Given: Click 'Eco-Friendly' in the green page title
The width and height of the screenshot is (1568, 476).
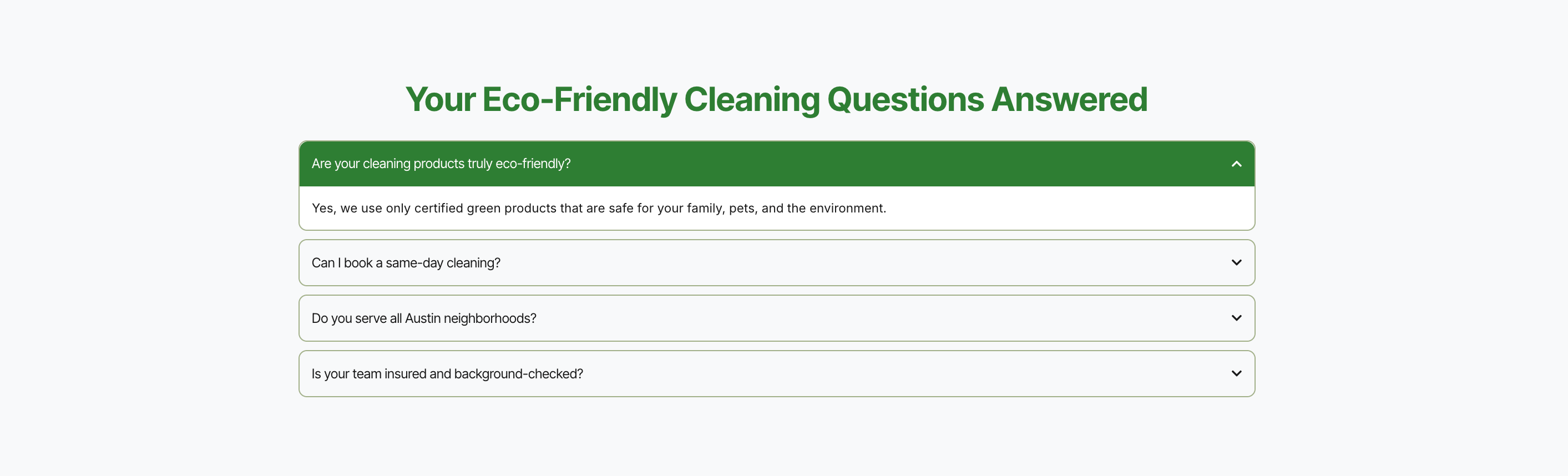Looking at the screenshot, I should pyautogui.click(x=579, y=99).
